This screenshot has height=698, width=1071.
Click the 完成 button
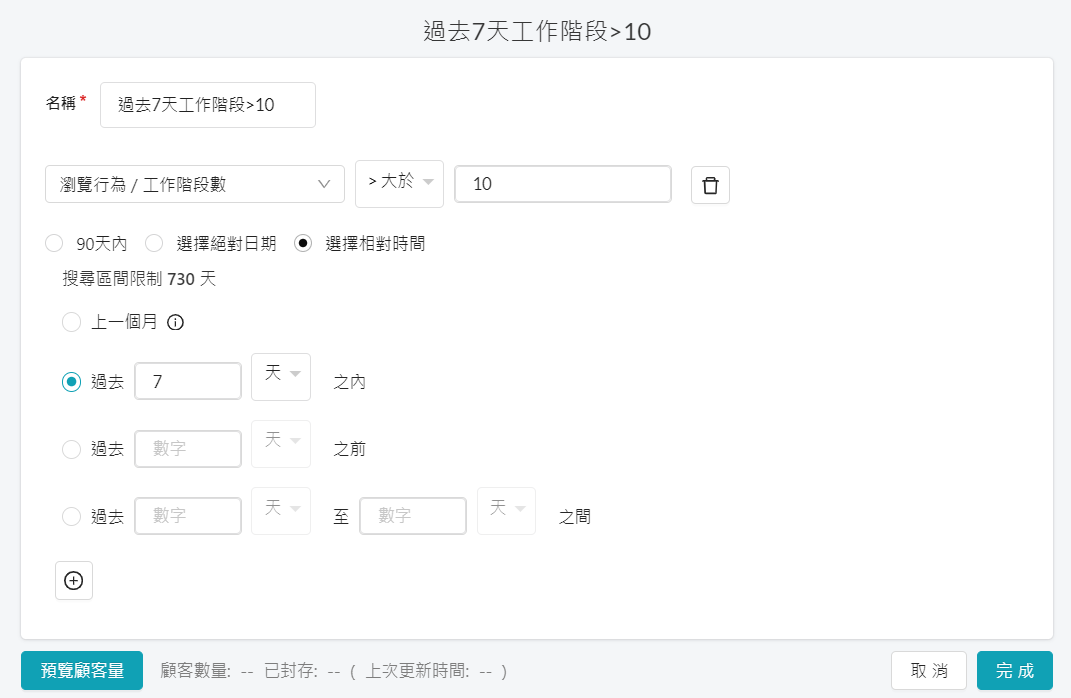pyautogui.click(x=1015, y=671)
